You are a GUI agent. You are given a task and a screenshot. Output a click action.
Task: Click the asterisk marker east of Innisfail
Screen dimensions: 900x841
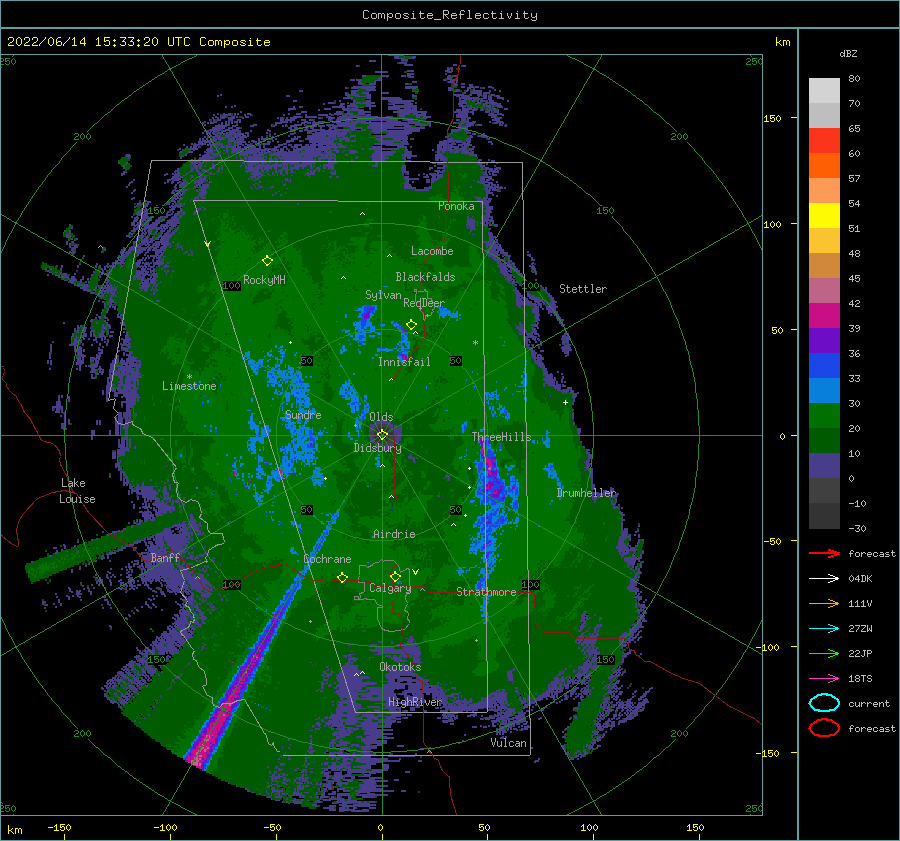[x=475, y=343]
